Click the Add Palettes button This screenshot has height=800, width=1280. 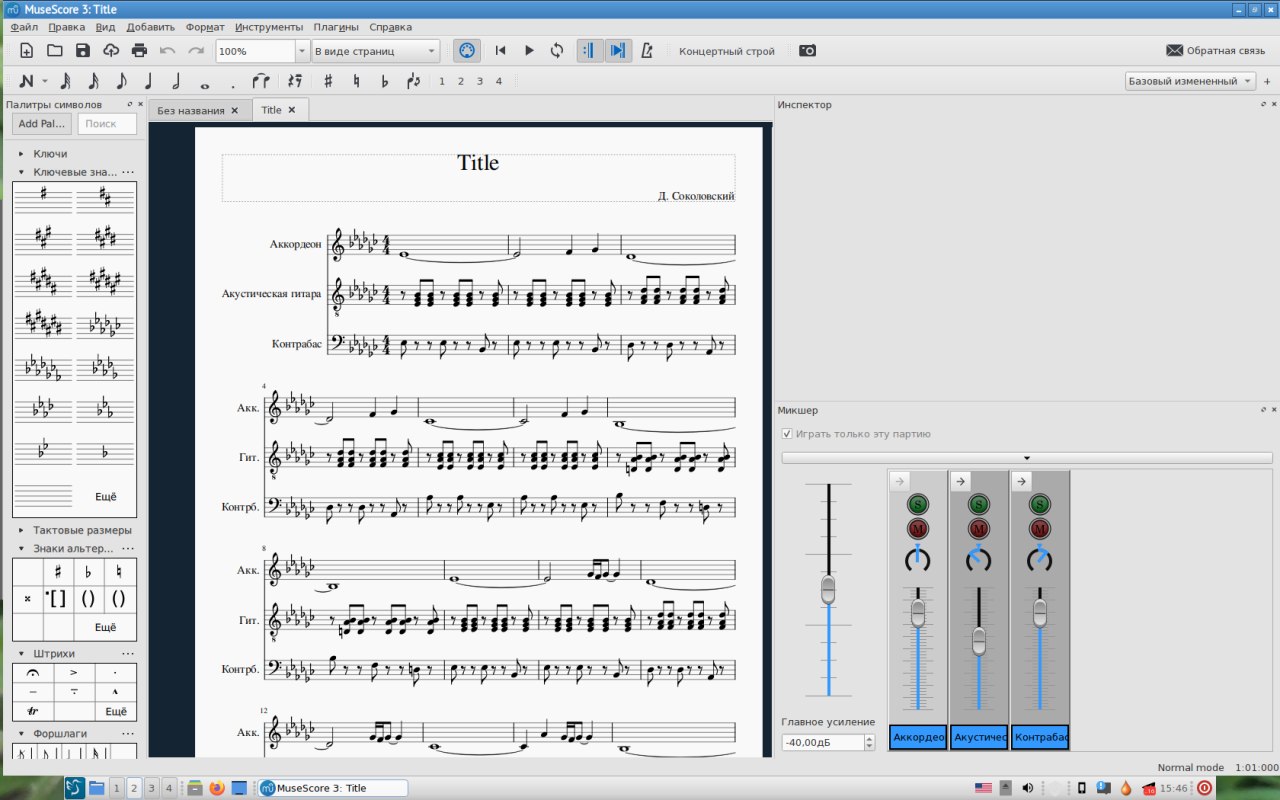pos(42,124)
